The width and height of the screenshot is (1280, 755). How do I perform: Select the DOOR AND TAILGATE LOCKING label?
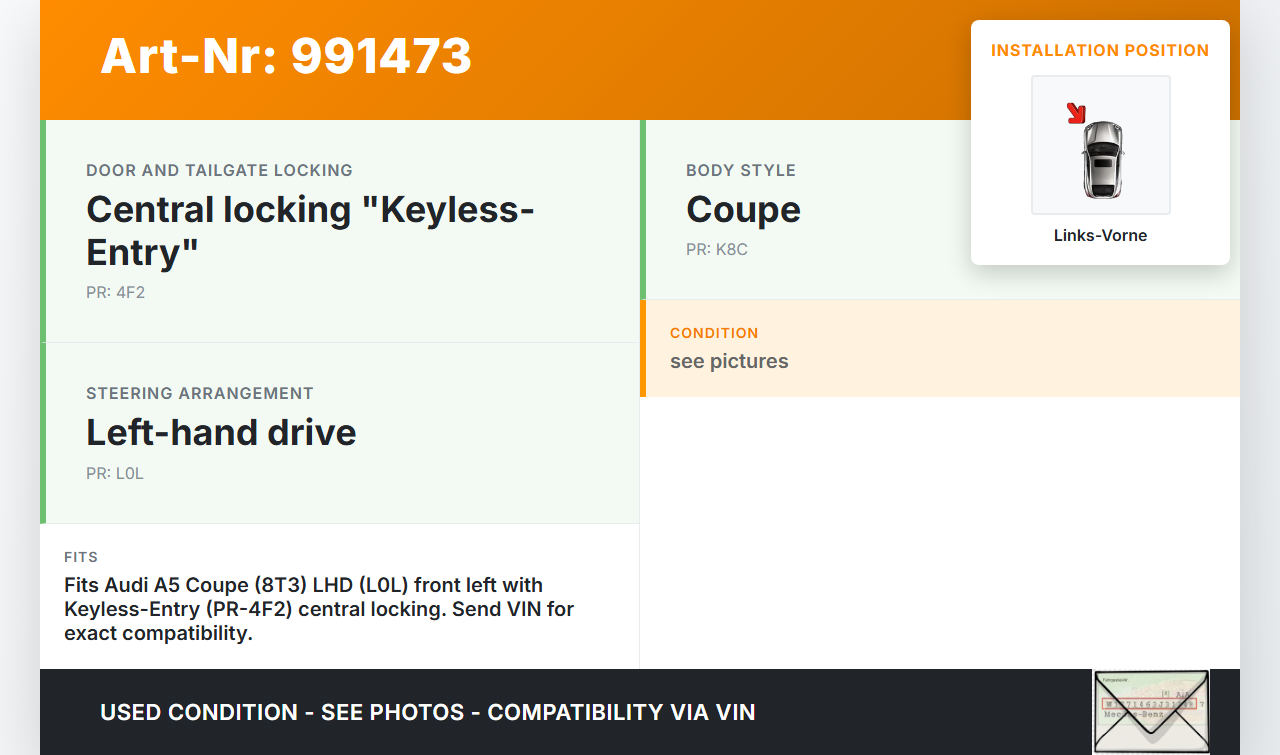pyautogui.click(x=219, y=171)
